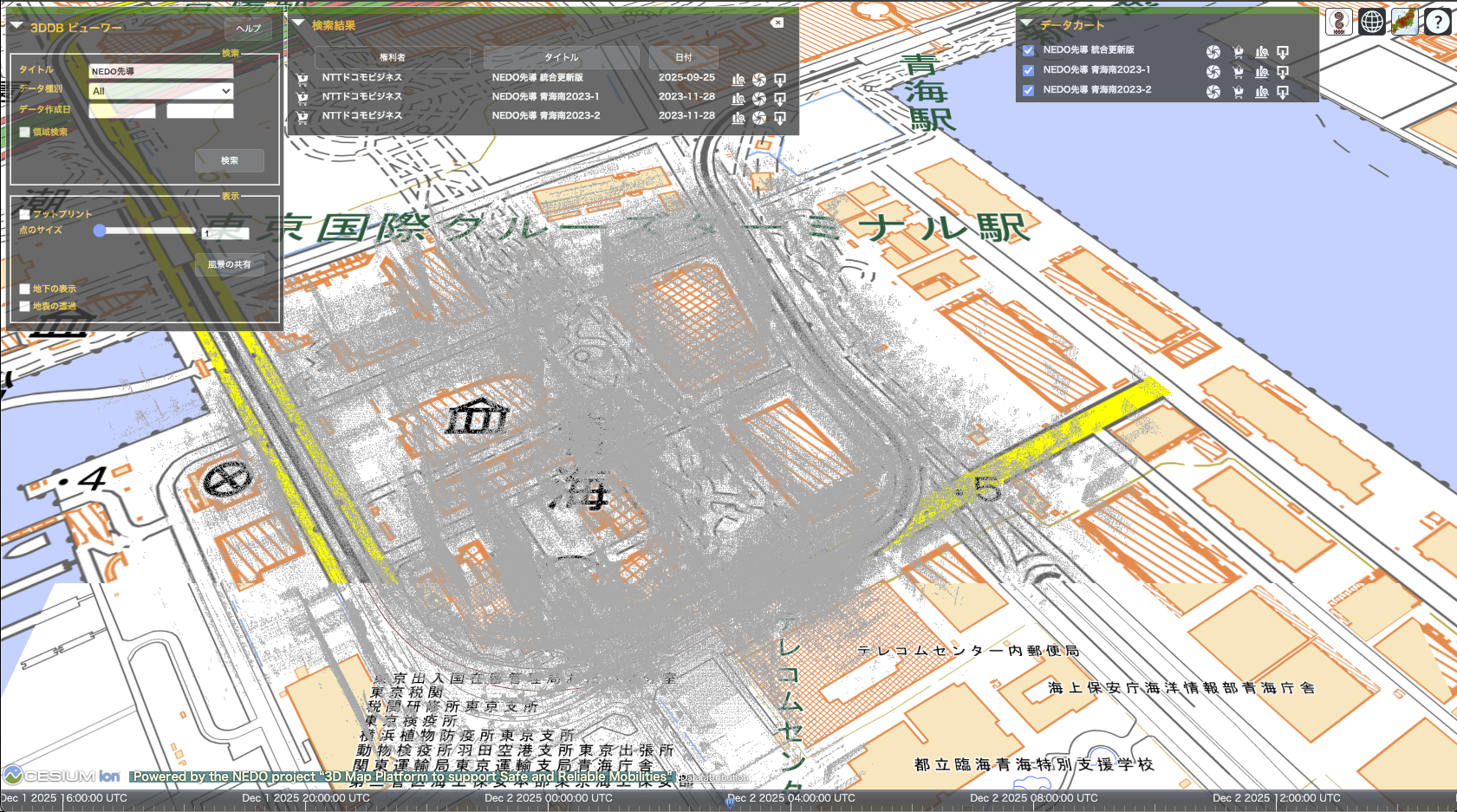The width and height of the screenshot is (1457, 812).
Task: Click the 風景の共有 button
Action: click(x=229, y=264)
